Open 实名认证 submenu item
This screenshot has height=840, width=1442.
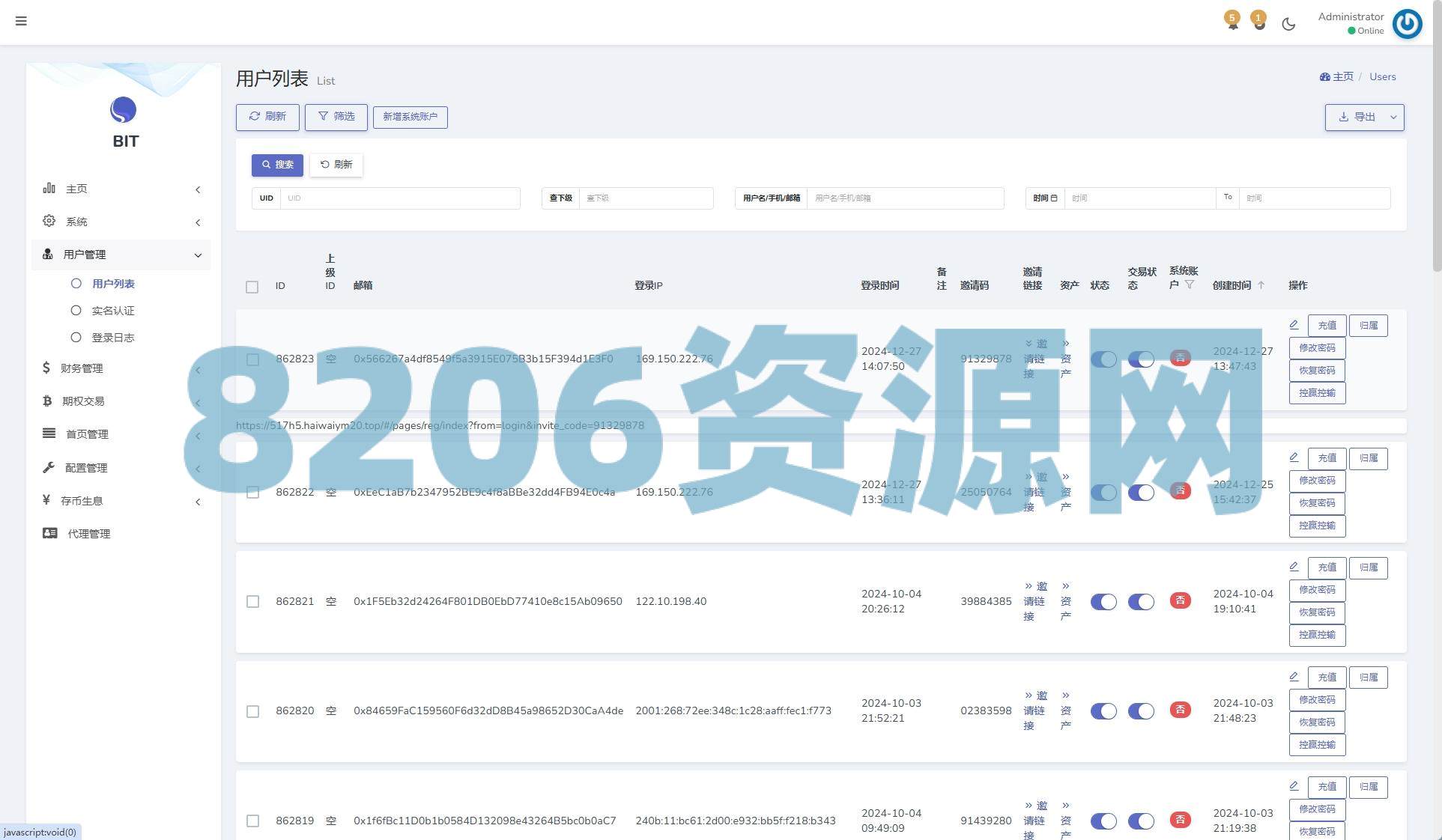tap(113, 311)
